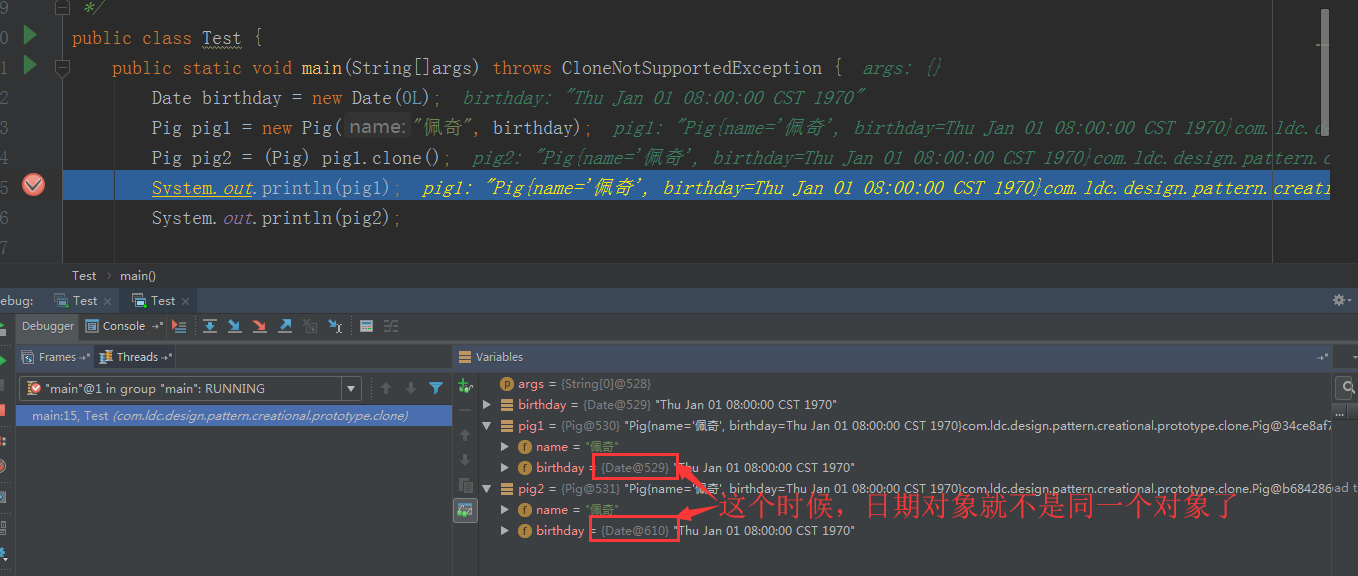
Task: Select previous frame up arrow
Action: coord(386,388)
